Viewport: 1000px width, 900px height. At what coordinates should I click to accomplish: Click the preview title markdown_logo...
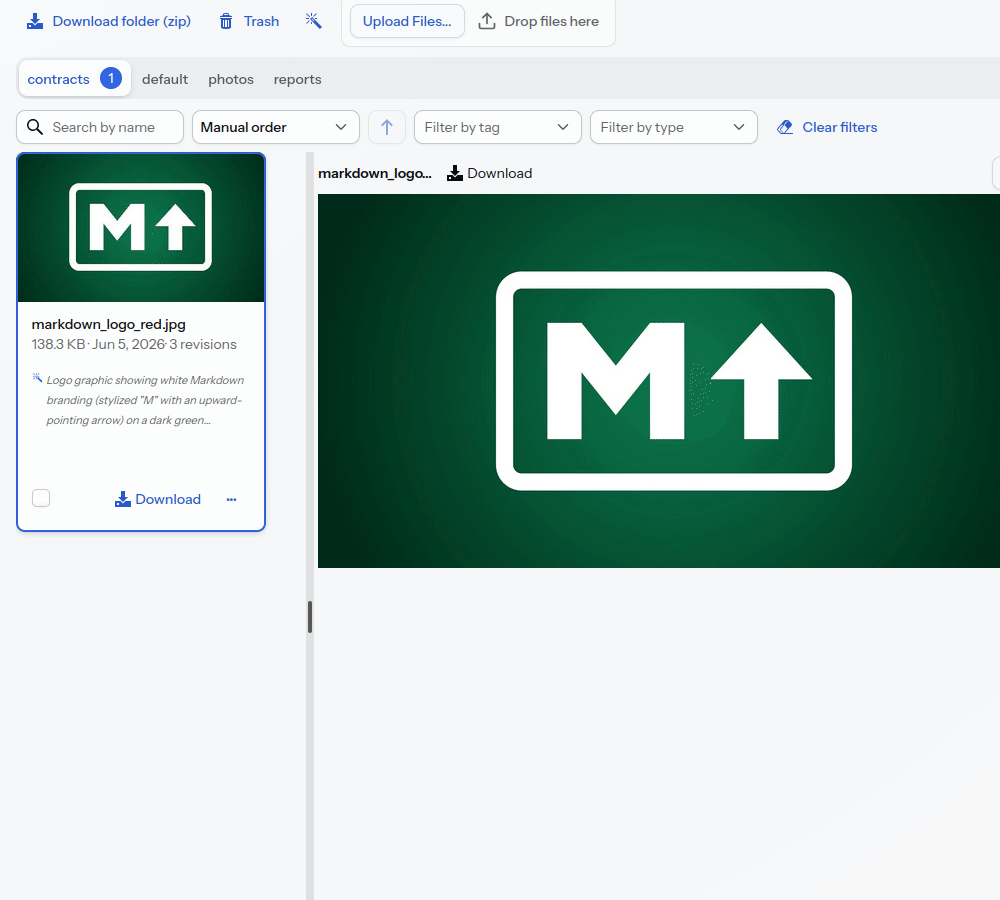point(375,173)
